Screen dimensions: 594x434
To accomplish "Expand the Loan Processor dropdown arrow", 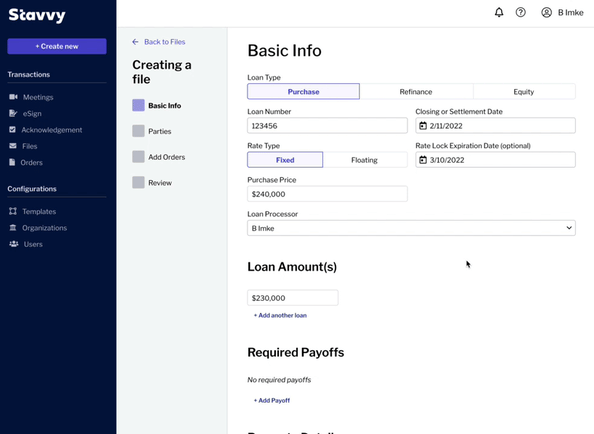I will [569, 228].
